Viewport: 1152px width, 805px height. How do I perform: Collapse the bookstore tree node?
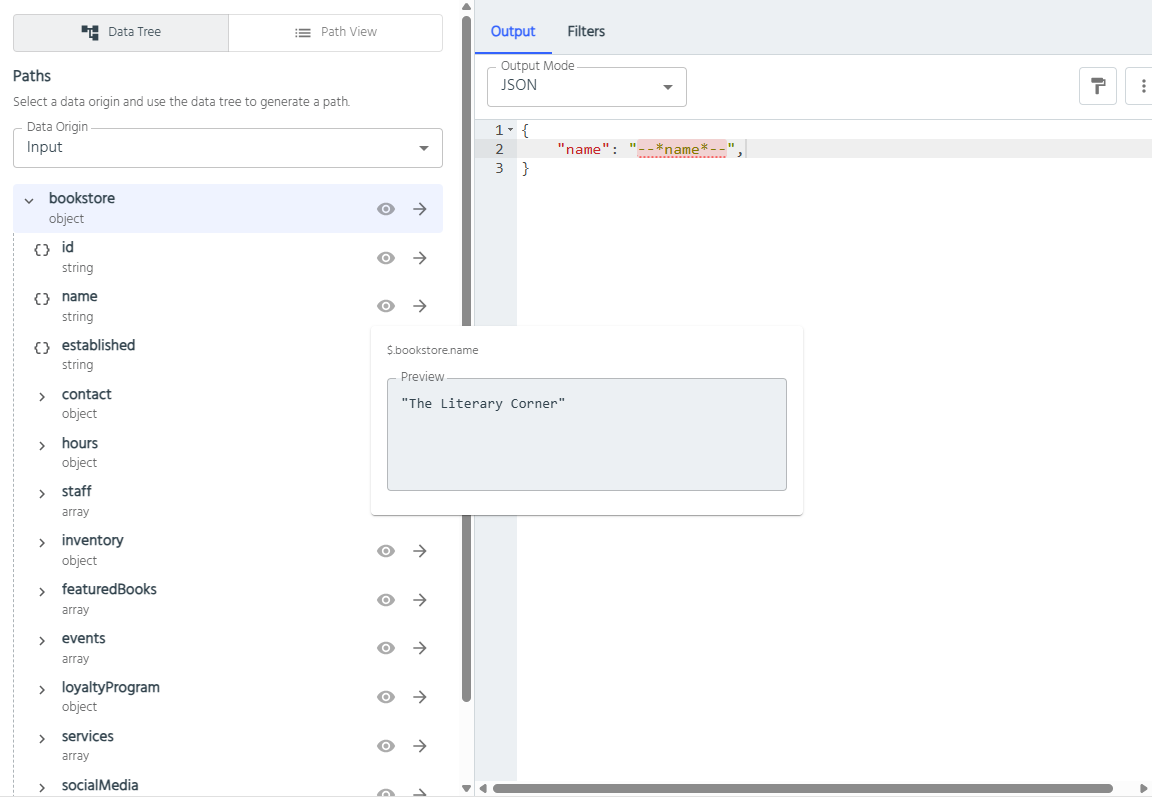pyautogui.click(x=29, y=201)
